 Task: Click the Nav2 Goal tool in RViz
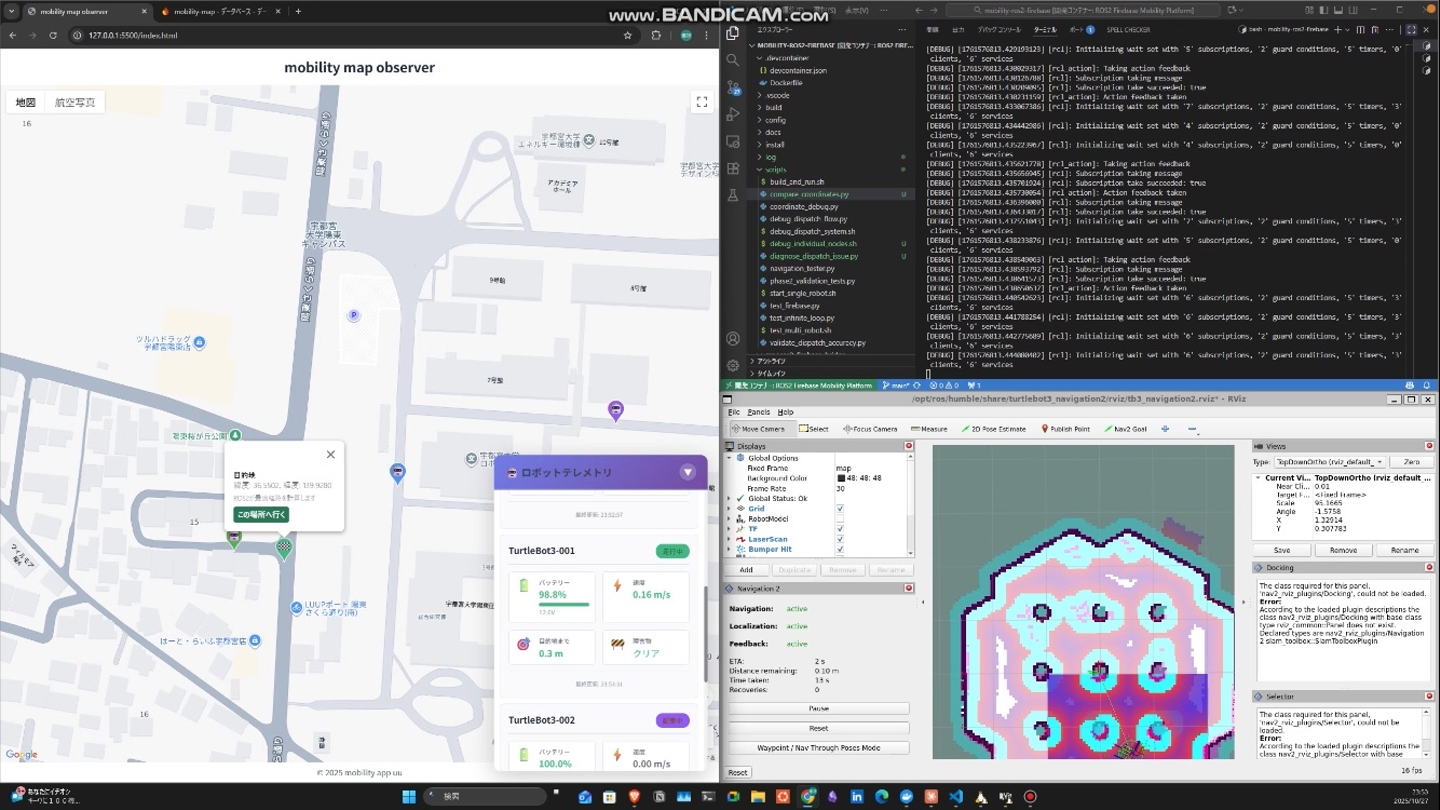1125,429
